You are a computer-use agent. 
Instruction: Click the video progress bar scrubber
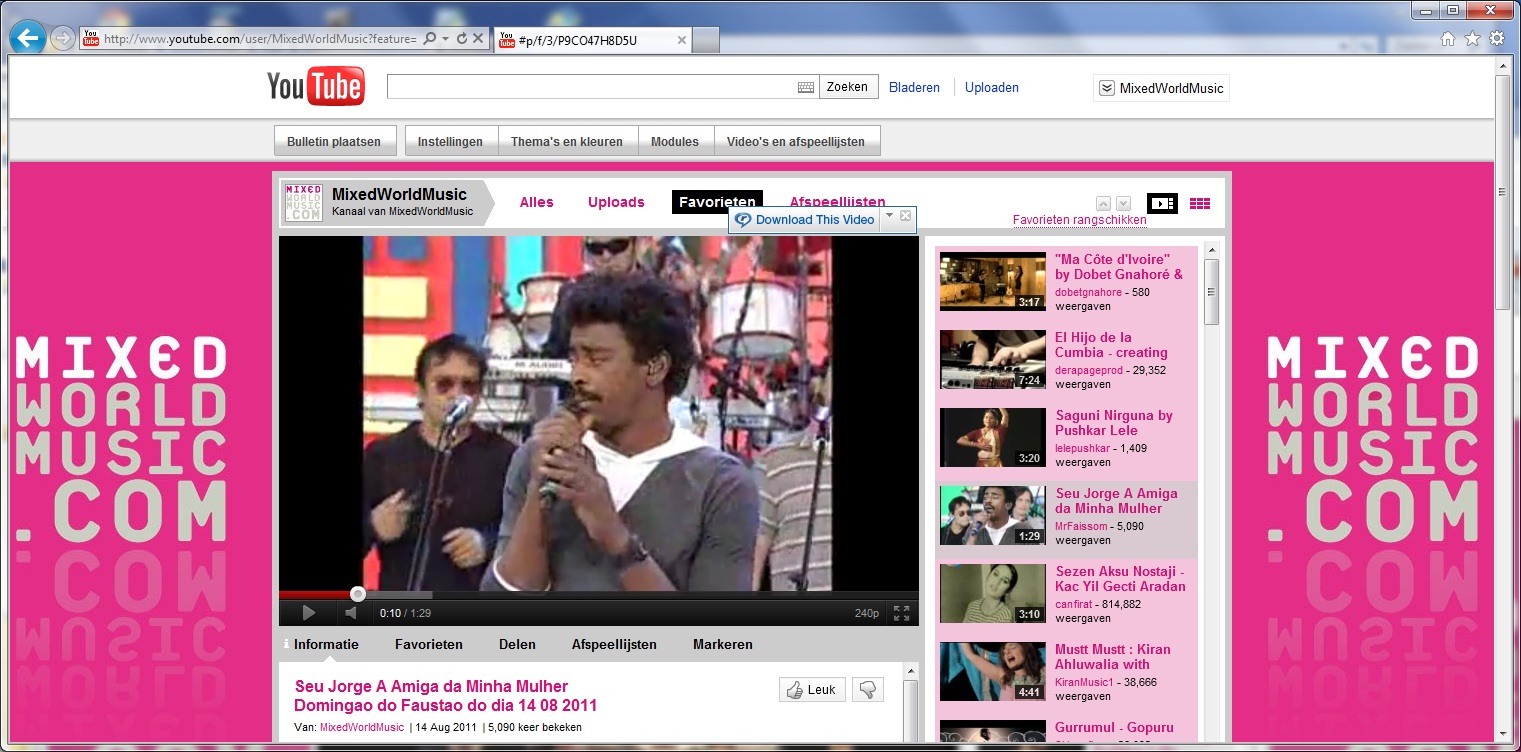(x=358, y=594)
